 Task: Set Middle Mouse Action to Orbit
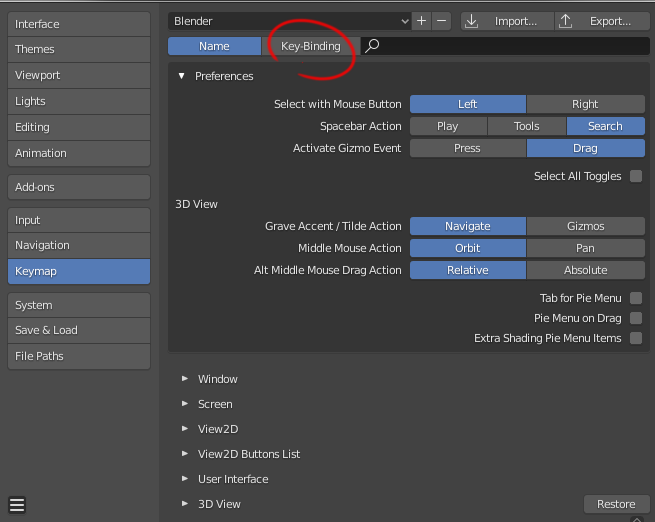468,248
